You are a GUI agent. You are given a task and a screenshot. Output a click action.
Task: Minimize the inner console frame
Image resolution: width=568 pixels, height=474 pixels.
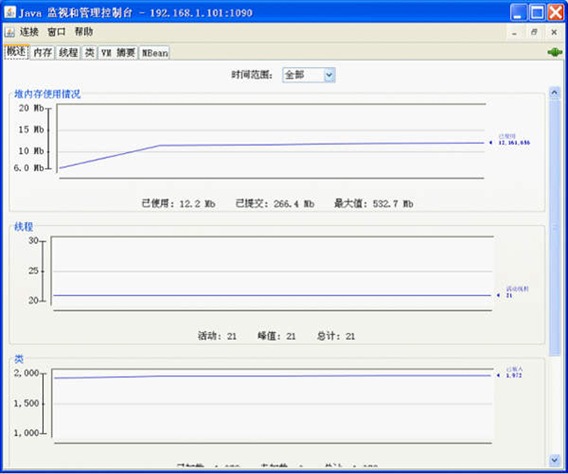click(x=514, y=33)
